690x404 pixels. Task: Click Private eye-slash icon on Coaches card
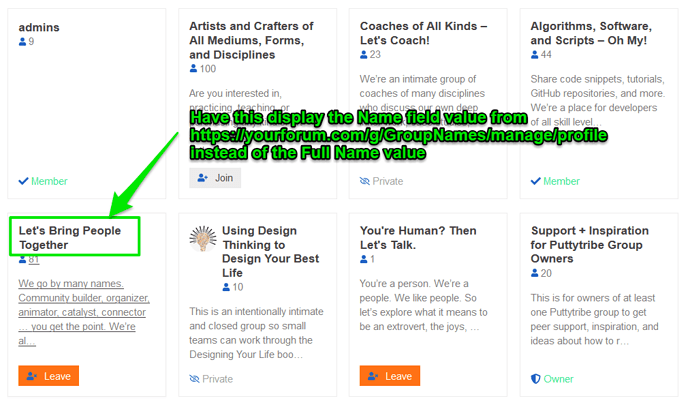coord(364,181)
